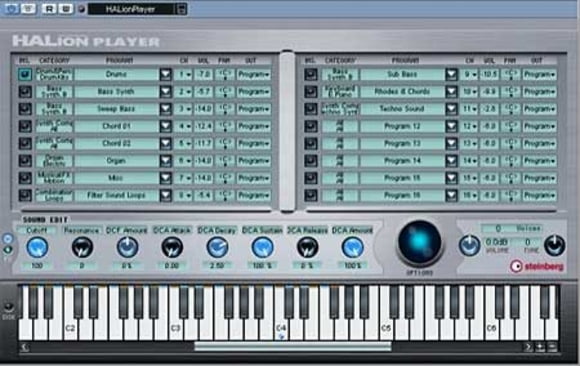The image size is (580, 366).
Task: Click the Read automation R button
Action: (x=49, y=9)
